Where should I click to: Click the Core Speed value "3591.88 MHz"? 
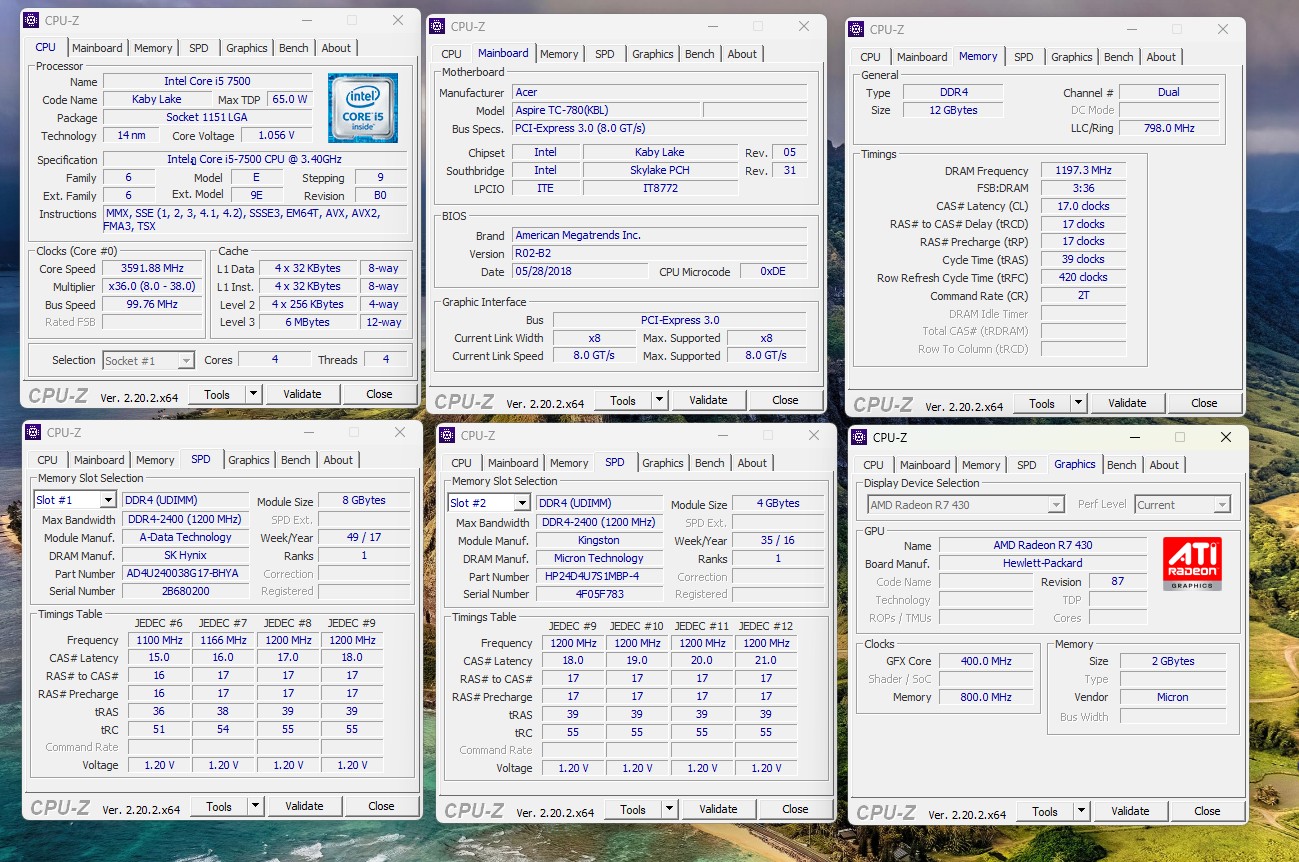(x=154, y=269)
